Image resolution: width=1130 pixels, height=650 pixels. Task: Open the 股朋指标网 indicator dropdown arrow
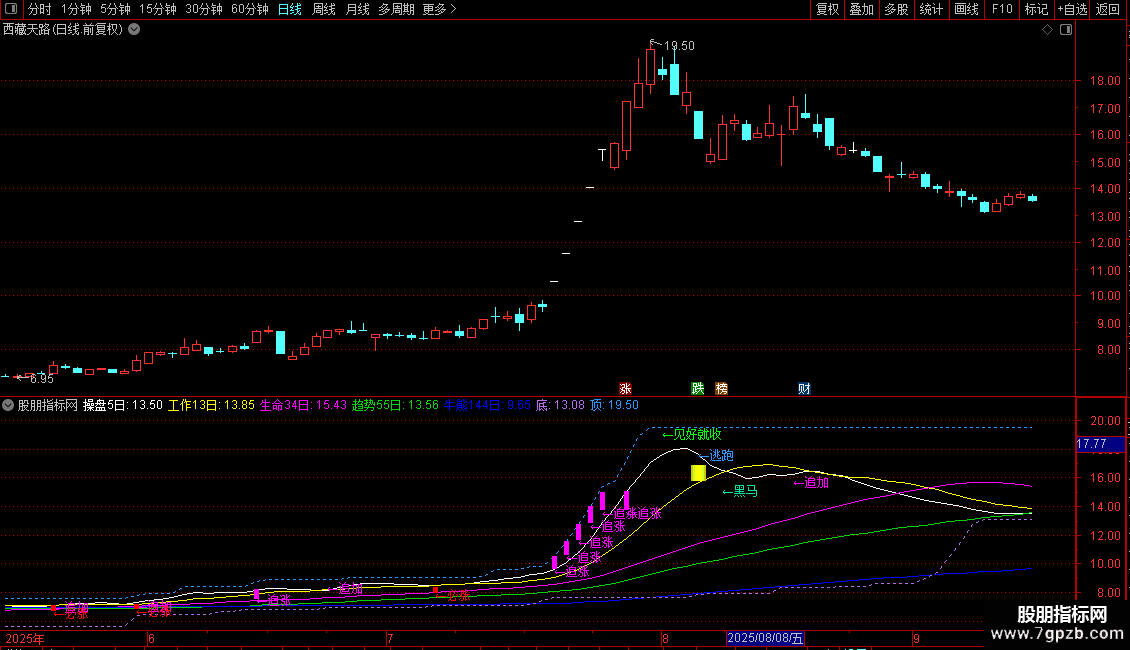8,405
